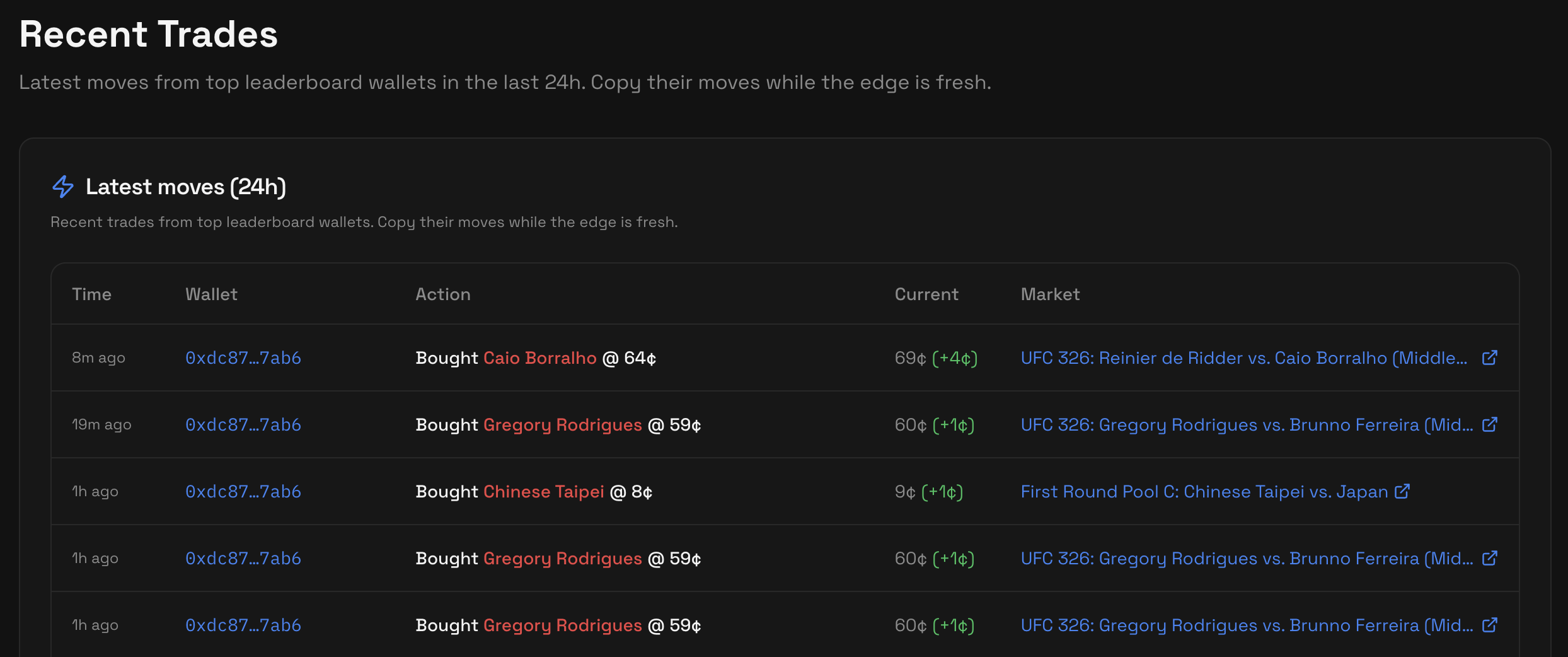Click the Recent Trades page heading
This screenshot has width=1568, height=657.
(x=149, y=34)
